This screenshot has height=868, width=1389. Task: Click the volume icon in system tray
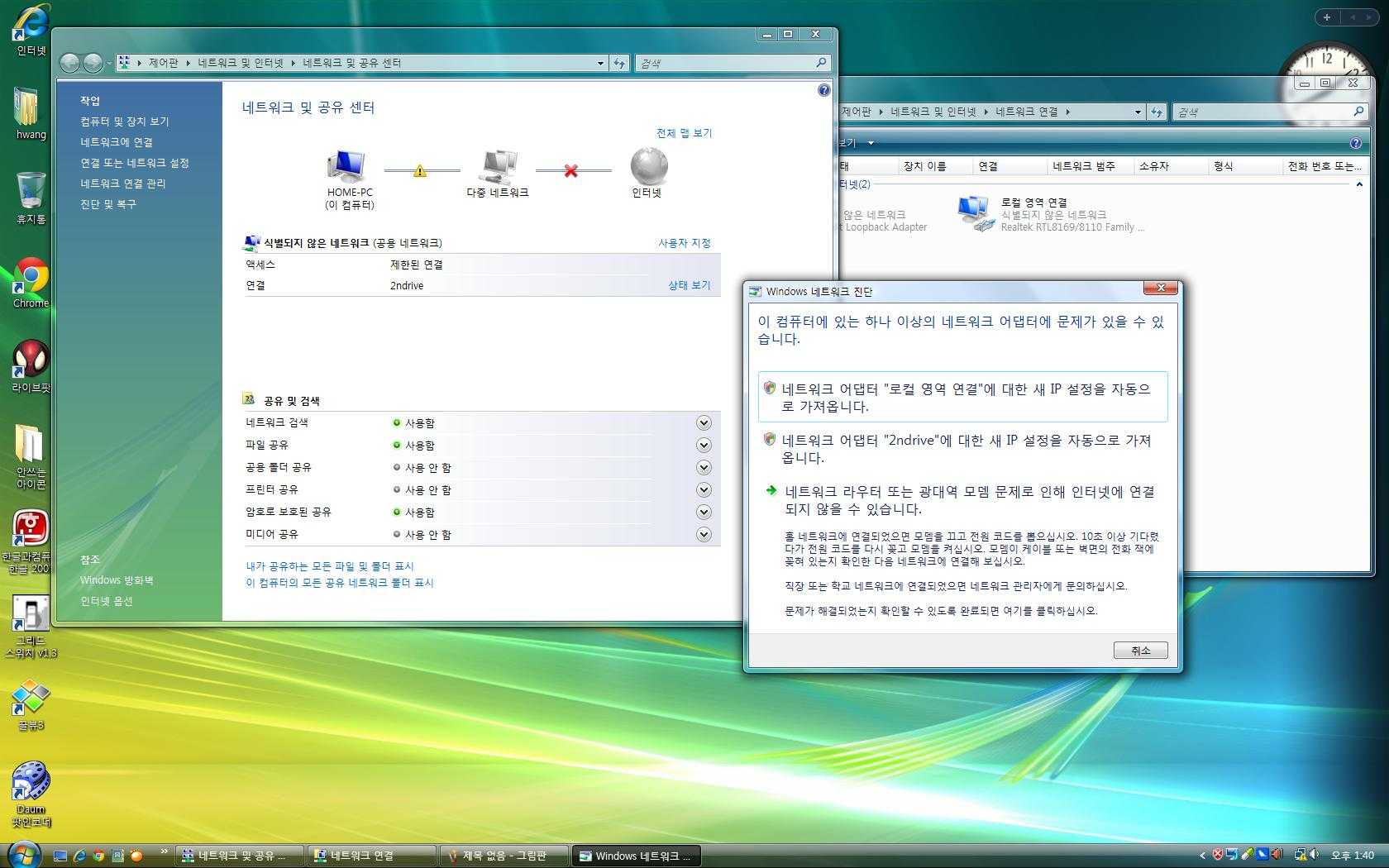[1314, 855]
